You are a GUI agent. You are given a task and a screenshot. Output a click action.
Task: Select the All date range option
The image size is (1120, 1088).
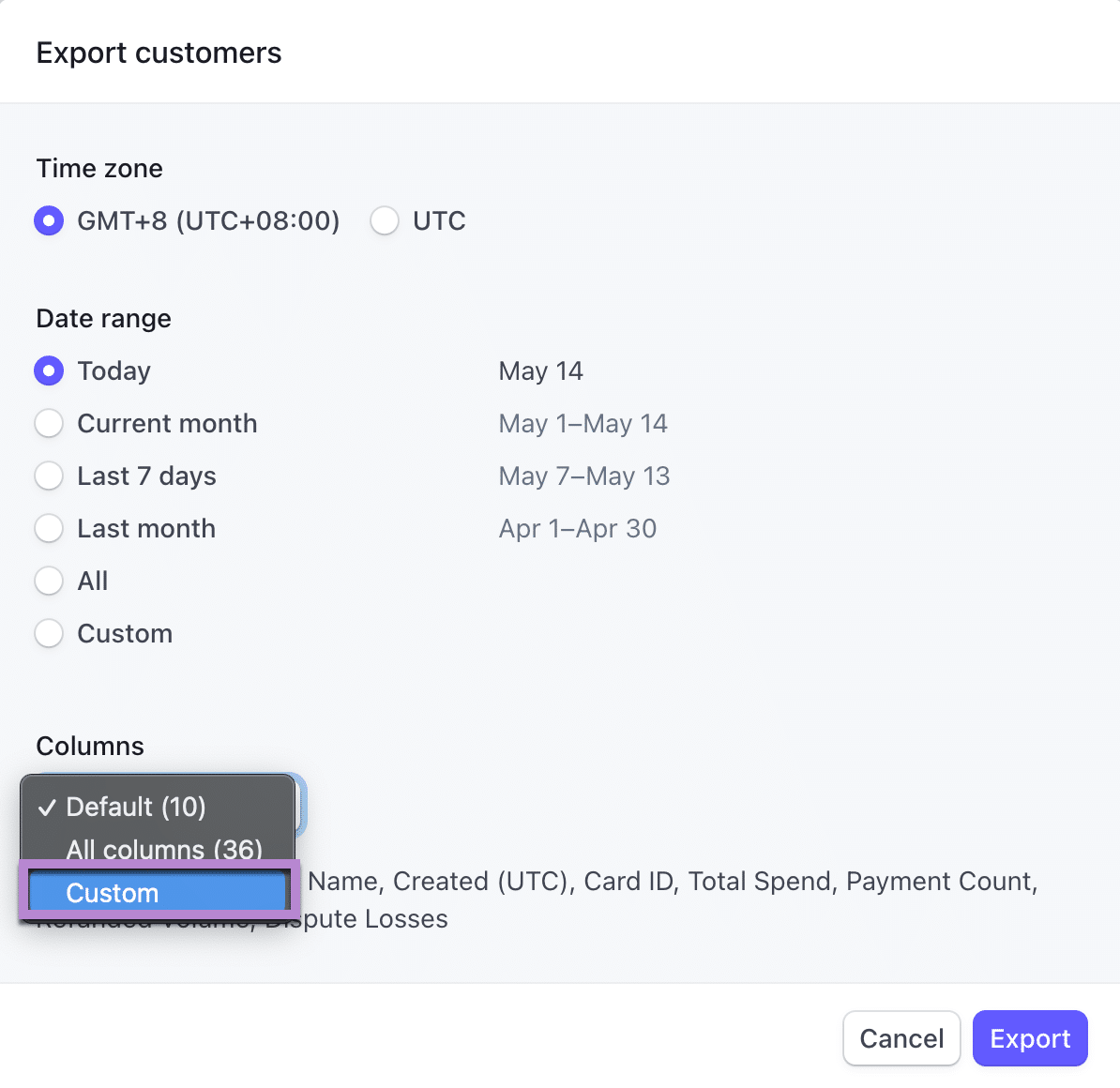pos(49,582)
